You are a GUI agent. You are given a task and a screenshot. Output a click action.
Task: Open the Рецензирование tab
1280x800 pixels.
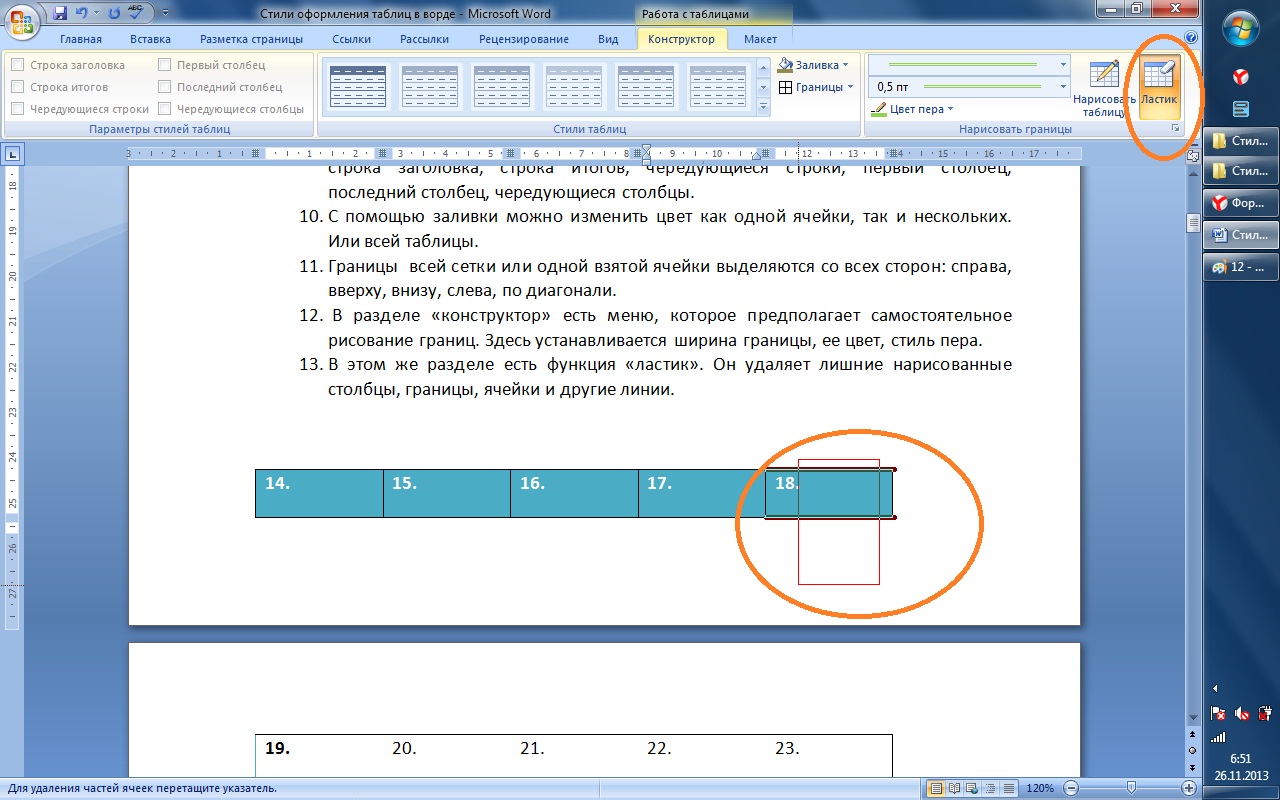point(523,39)
